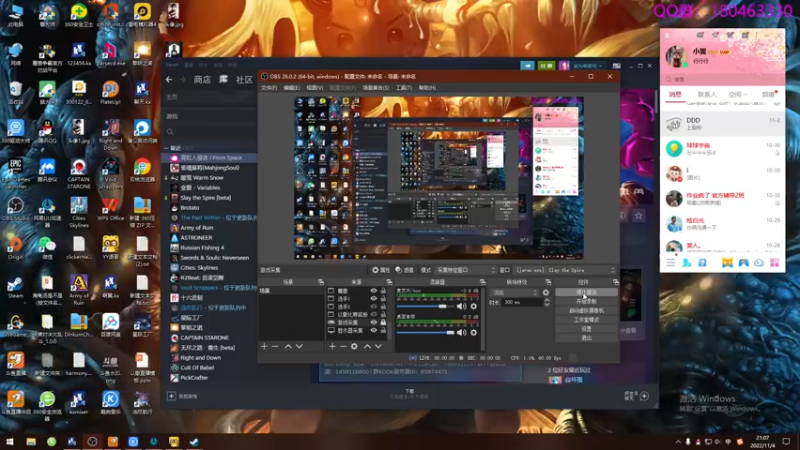Pop out the 控件 dock panel
Screen dimensions: 800x450
[615, 282]
